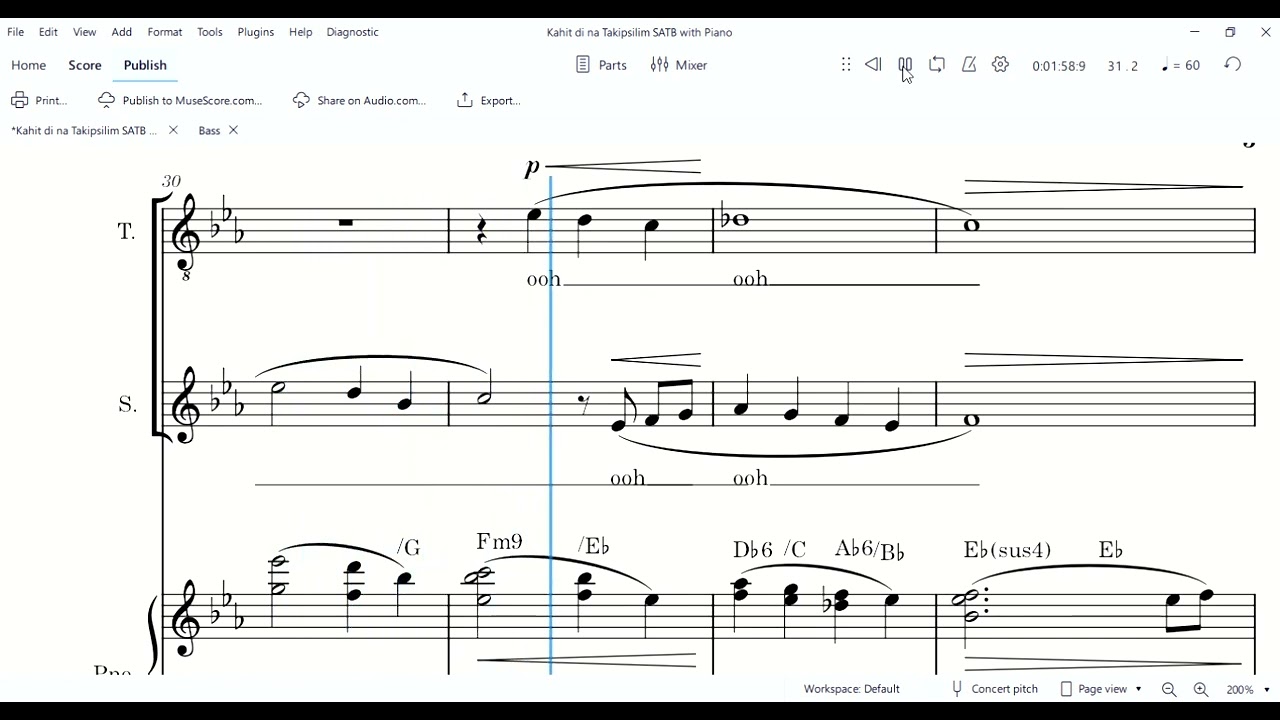Screen dimensions: 1280x720
Task: Select the /G chord symbol
Action: click(409, 547)
